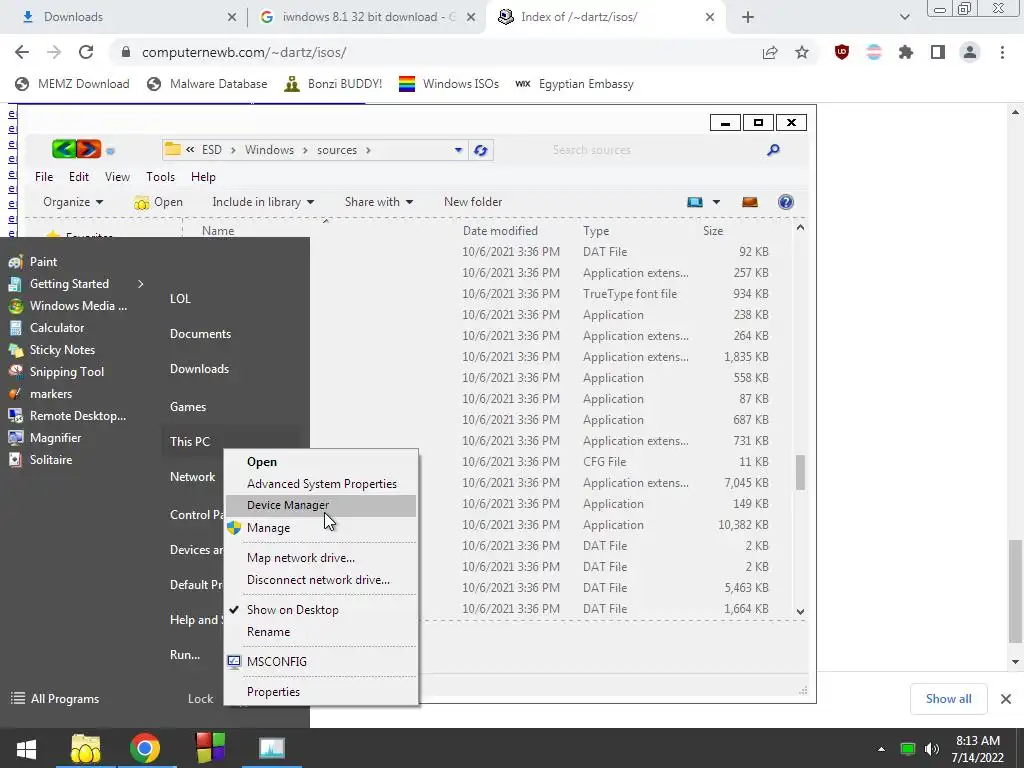Click the Chrome address bar URL
The width and height of the screenshot is (1024, 768).
click(244, 52)
